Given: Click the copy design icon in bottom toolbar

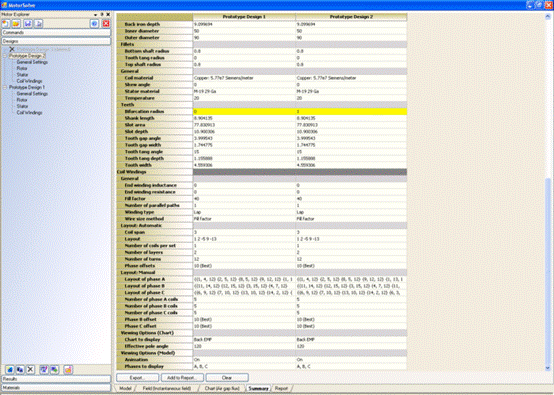Looking at the screenshot, I should click(x=20, y=370).
